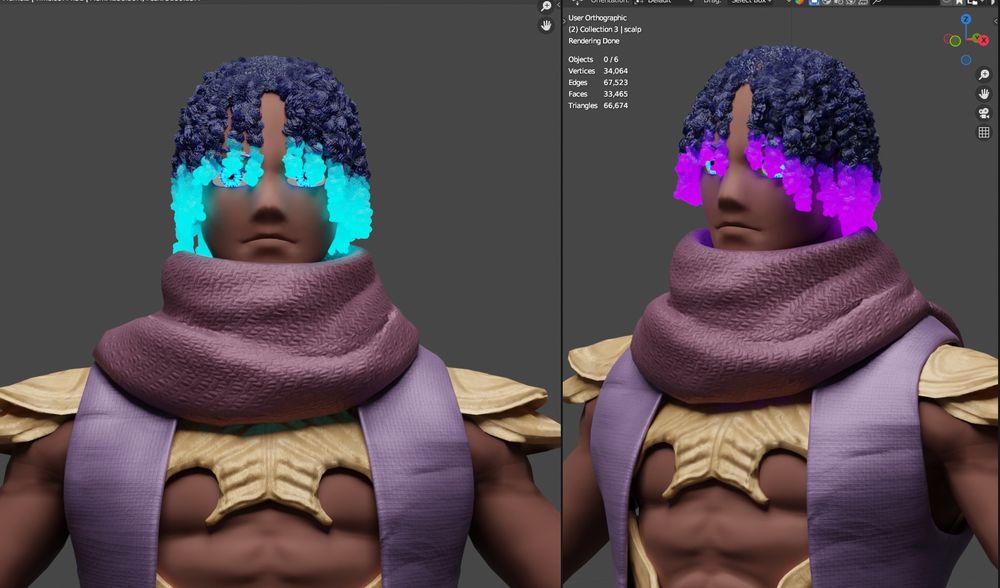Switch perspective/orthographic using grid icon
Viewport: 1000px width, 588px height.
pyautogui.click(x=983, y=132)
